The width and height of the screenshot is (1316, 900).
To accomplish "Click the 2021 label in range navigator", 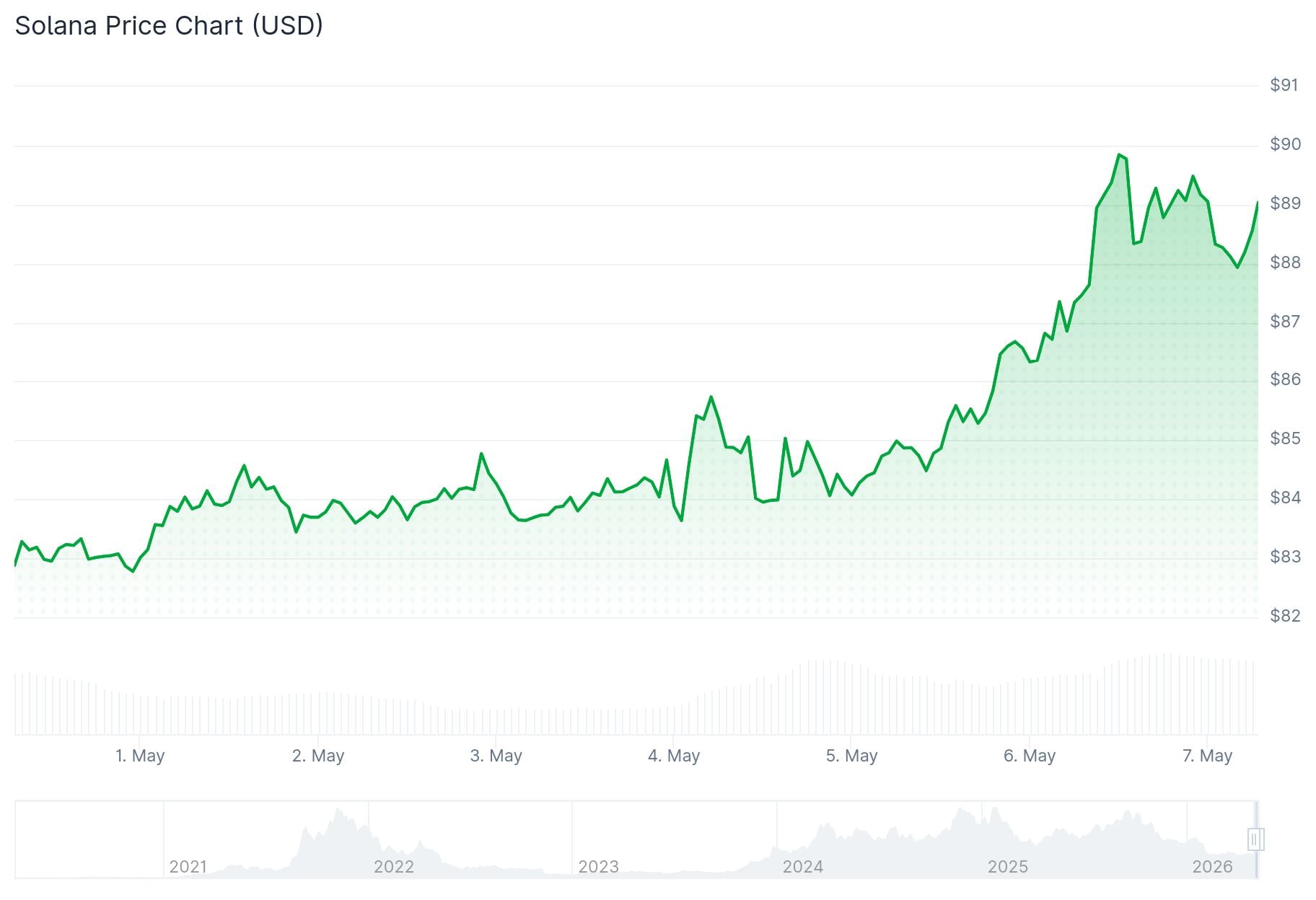I will 188,866.
